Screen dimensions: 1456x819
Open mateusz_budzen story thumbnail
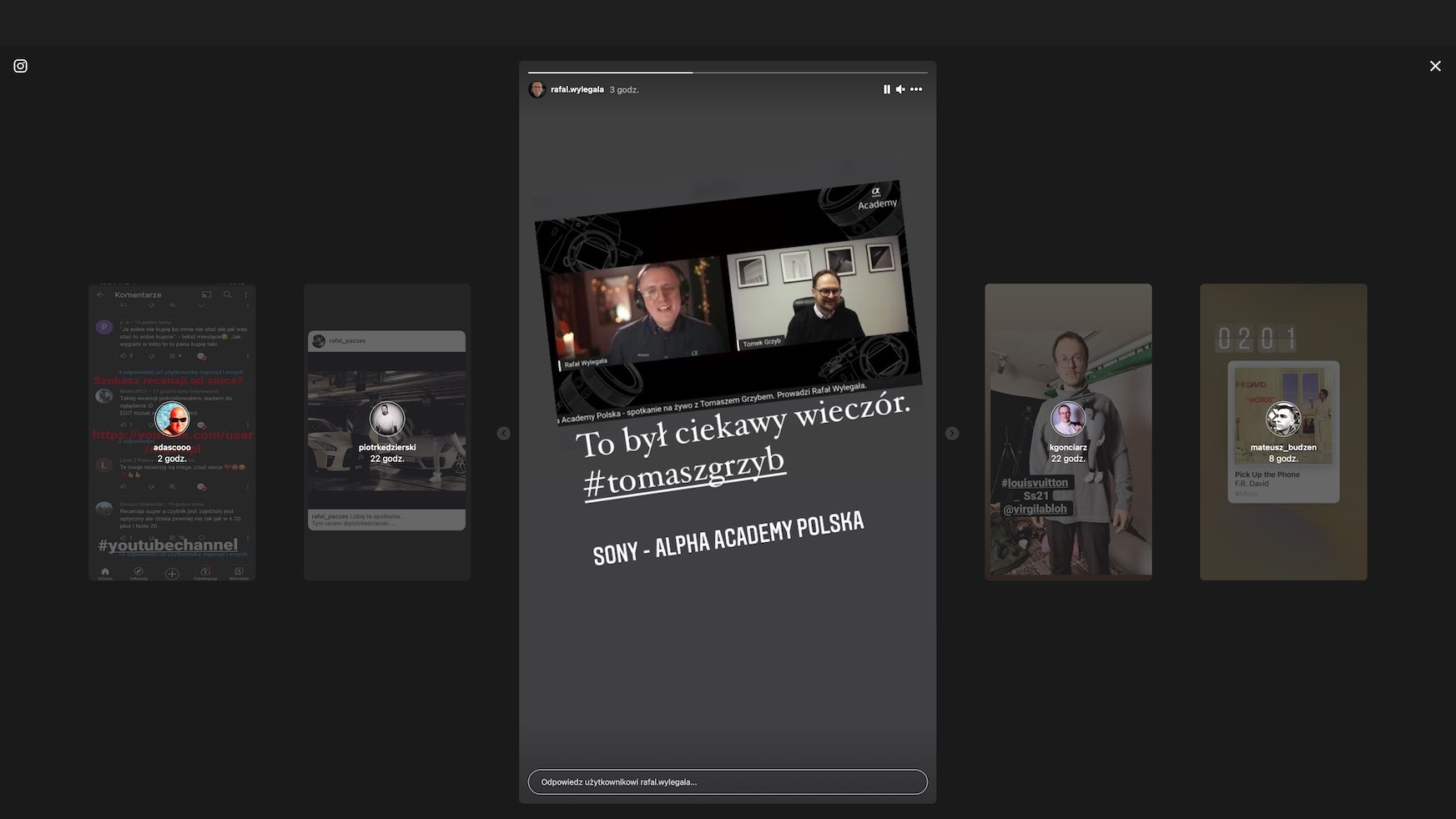click(1283, 432)
